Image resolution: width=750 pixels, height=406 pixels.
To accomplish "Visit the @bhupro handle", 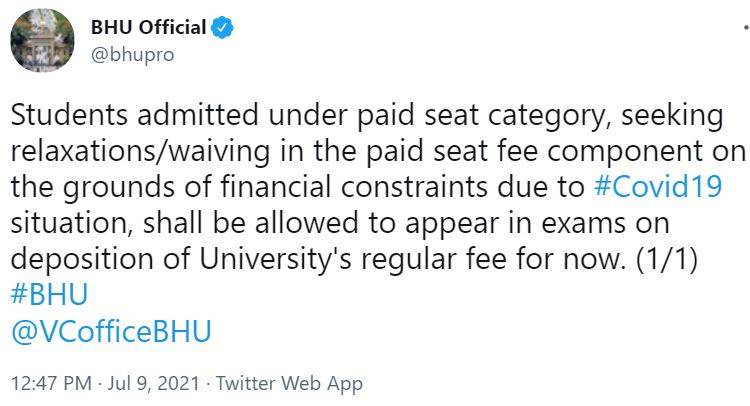I will (x=133, y=54).
